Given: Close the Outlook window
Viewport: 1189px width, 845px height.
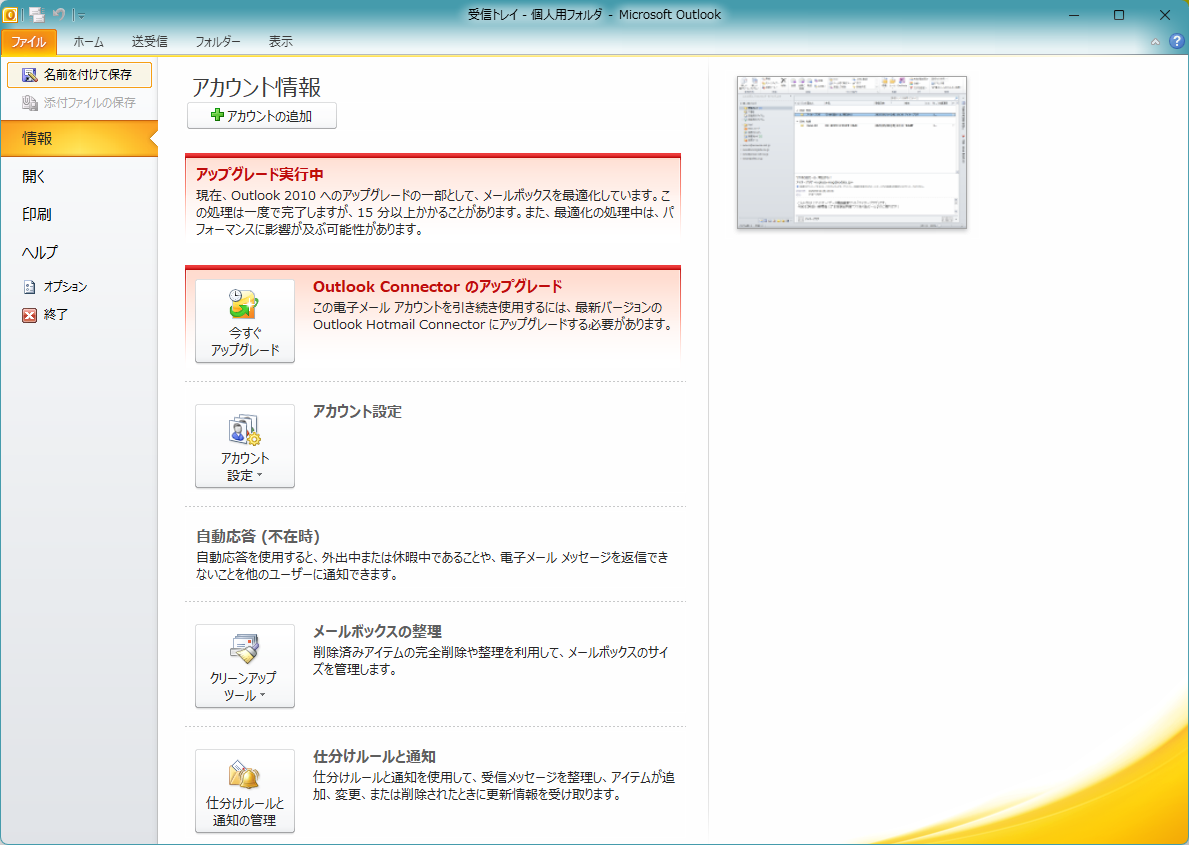Looking at the screenshot, I should pos(1165,15).
